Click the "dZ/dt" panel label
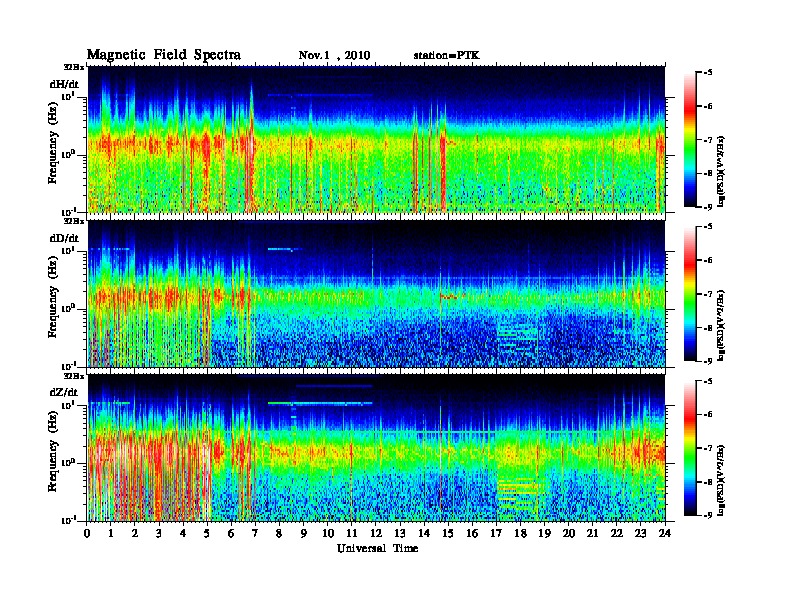 [64, 392]
